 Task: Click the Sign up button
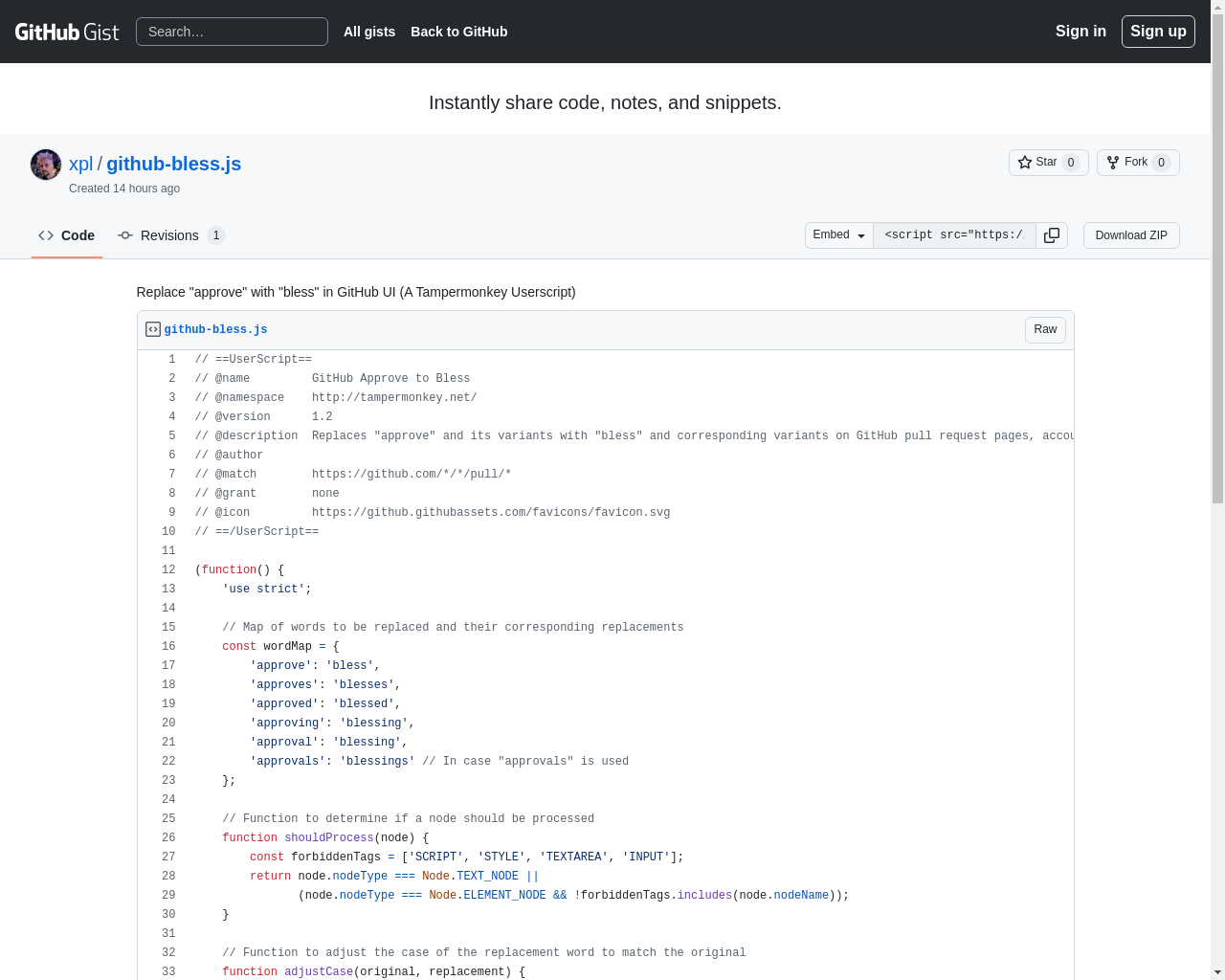(1158, 32)
